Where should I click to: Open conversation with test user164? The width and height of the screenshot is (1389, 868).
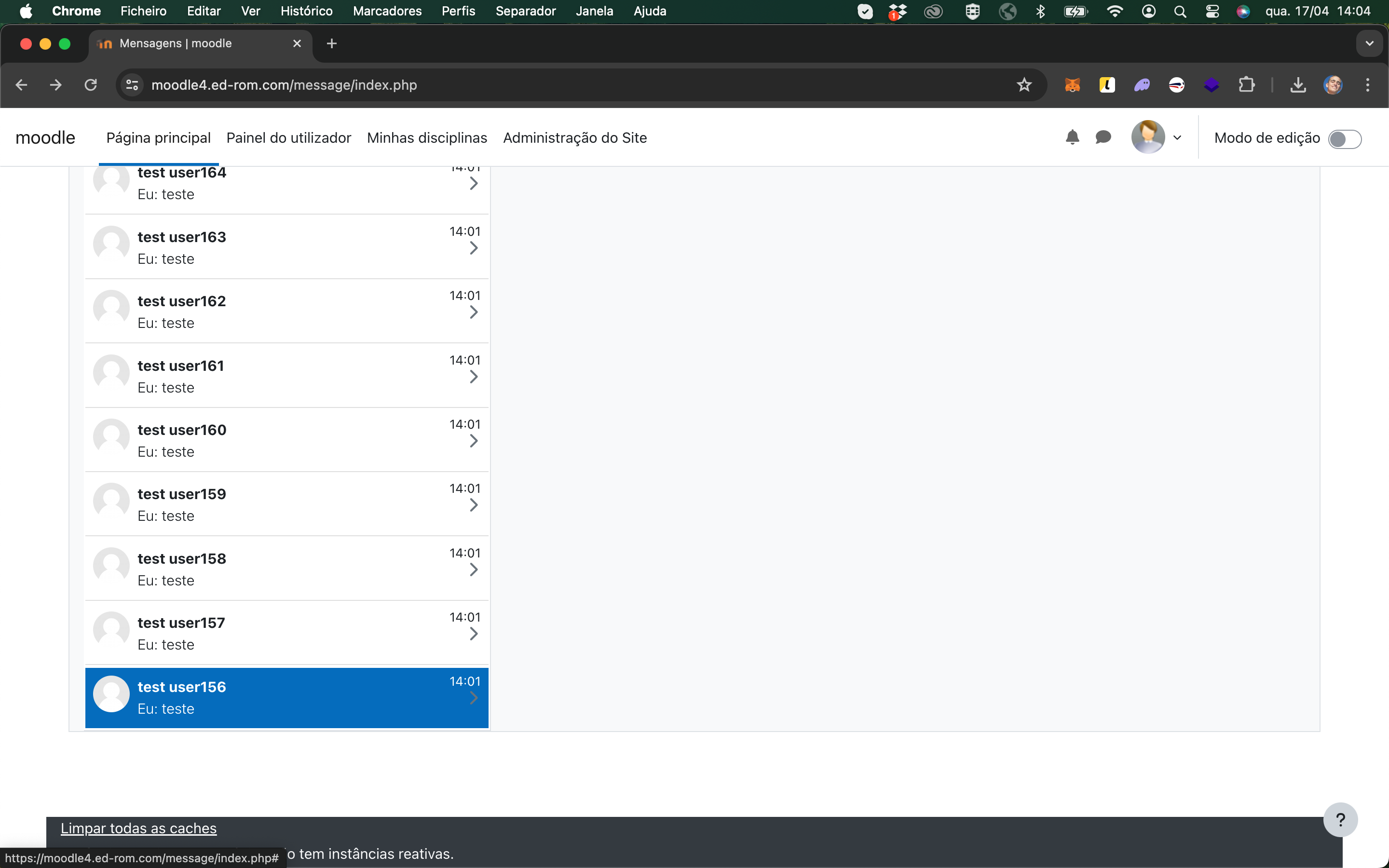[x=286, y=189]
